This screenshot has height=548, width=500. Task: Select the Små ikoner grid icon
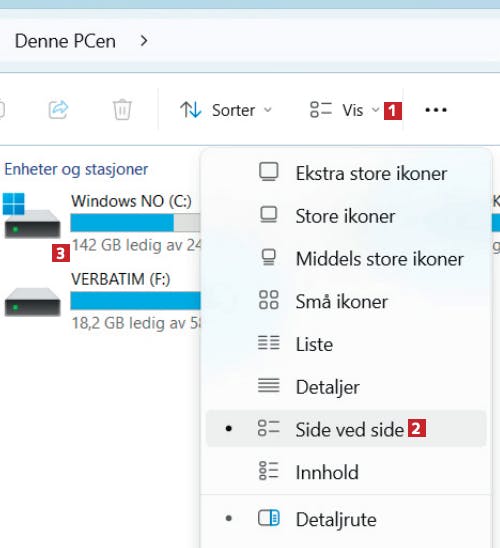pyautogui.click(x=269, y=300)
